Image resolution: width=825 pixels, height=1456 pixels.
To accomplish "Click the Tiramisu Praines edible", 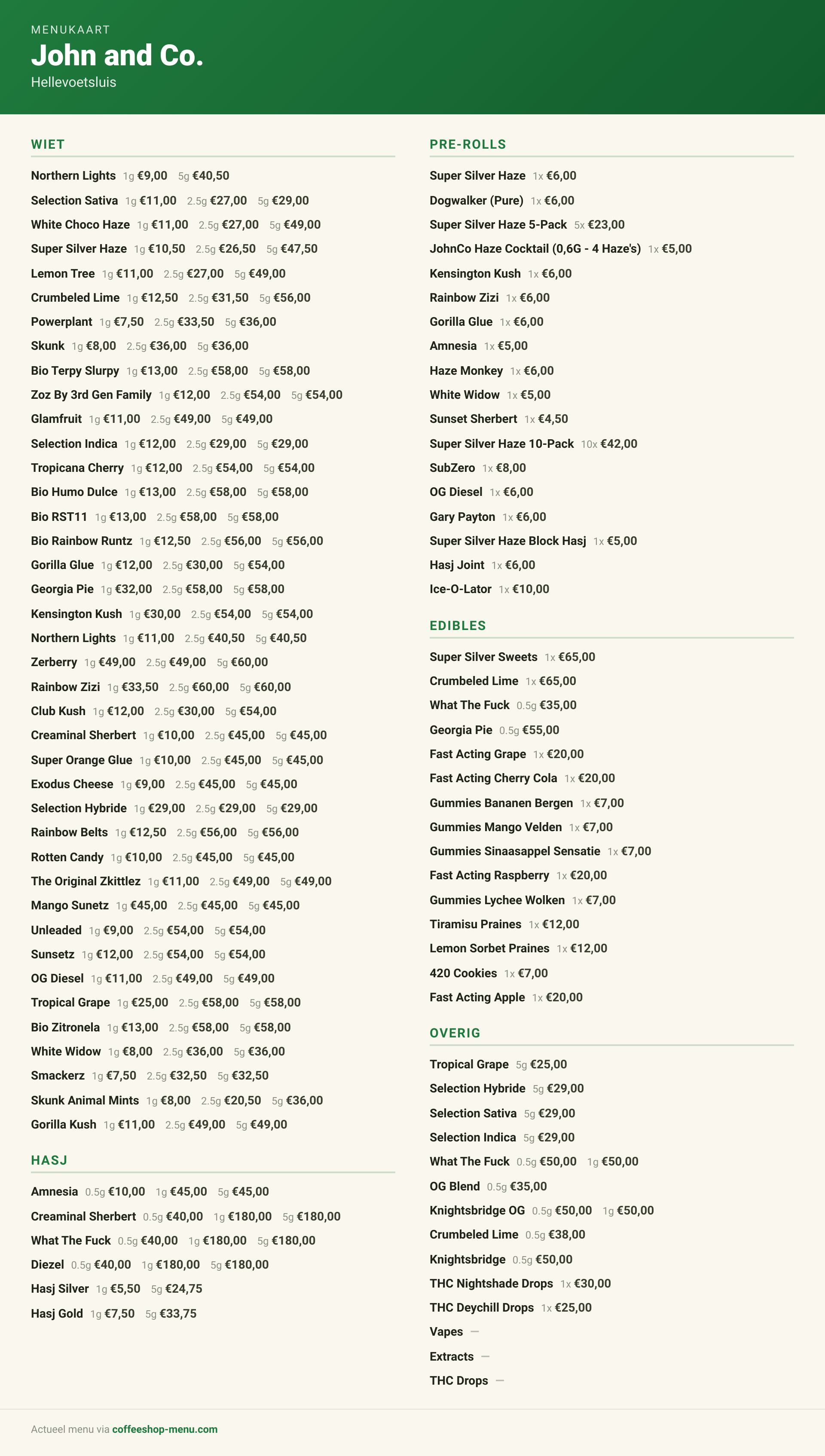I will [x=475, y=924].
